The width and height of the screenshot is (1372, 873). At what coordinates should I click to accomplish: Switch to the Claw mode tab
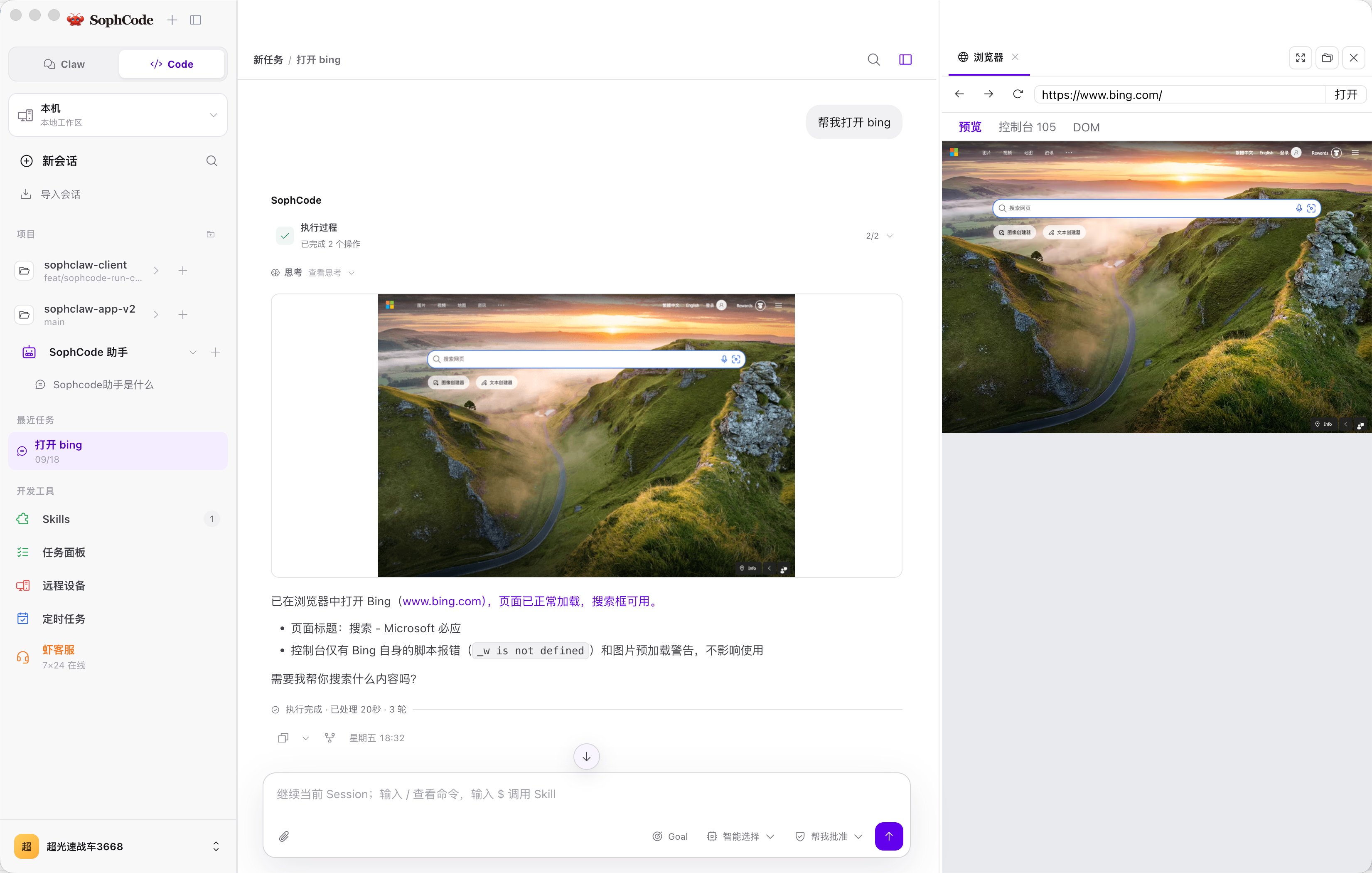click(x=64, y=64)
